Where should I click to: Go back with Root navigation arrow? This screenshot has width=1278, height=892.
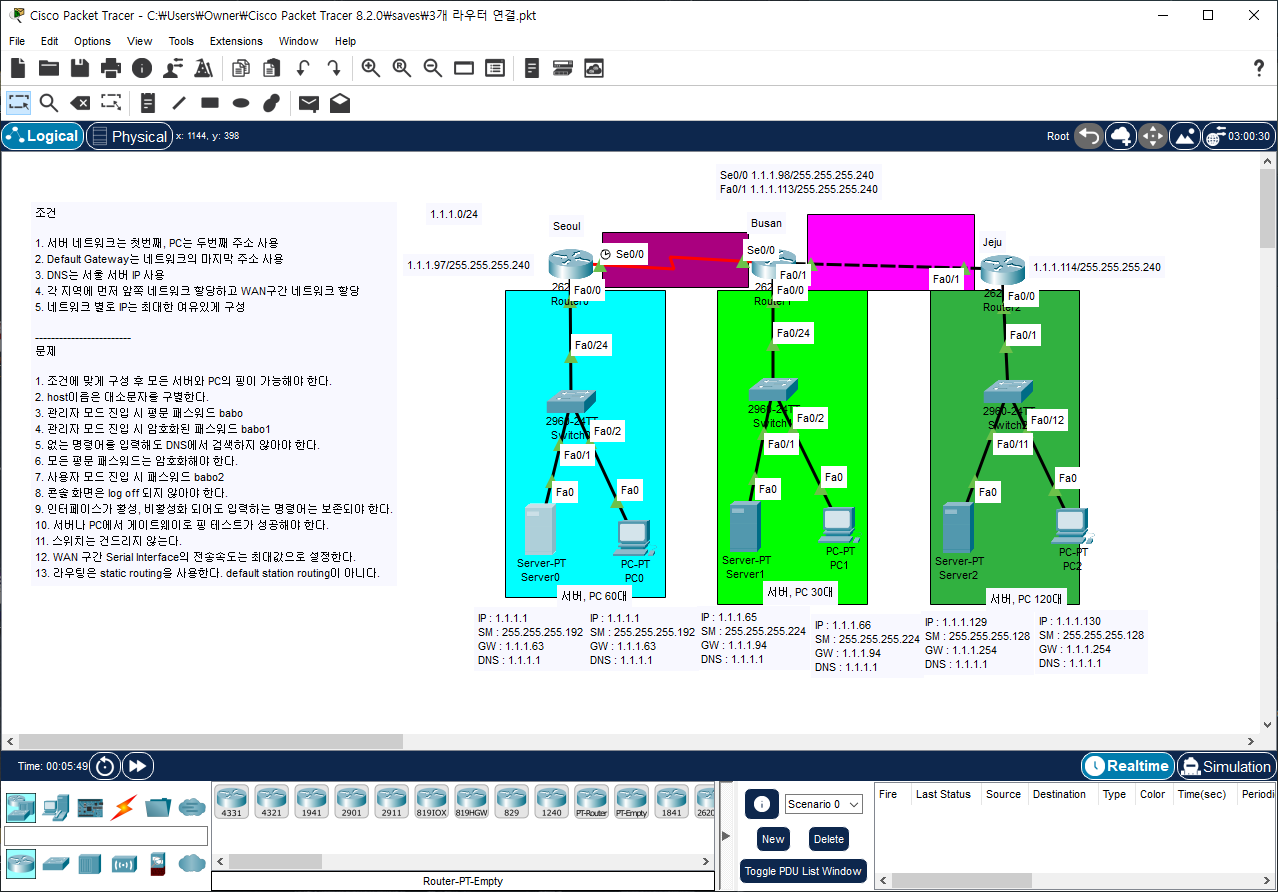pyautogui.click(x=1089, y=136)
